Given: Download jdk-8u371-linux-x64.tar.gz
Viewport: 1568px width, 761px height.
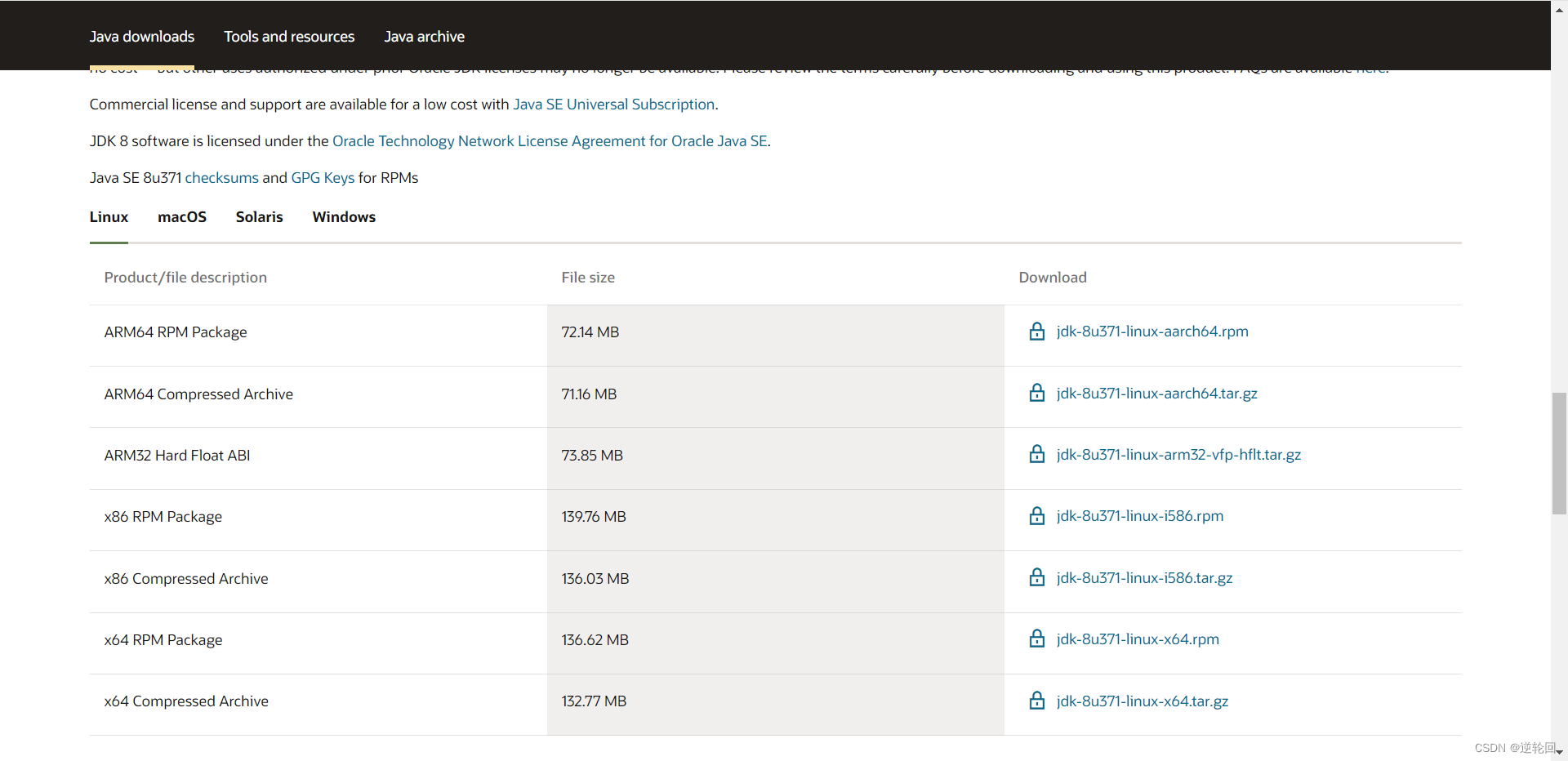Looking at the screenshot, I should point(1142,701).
